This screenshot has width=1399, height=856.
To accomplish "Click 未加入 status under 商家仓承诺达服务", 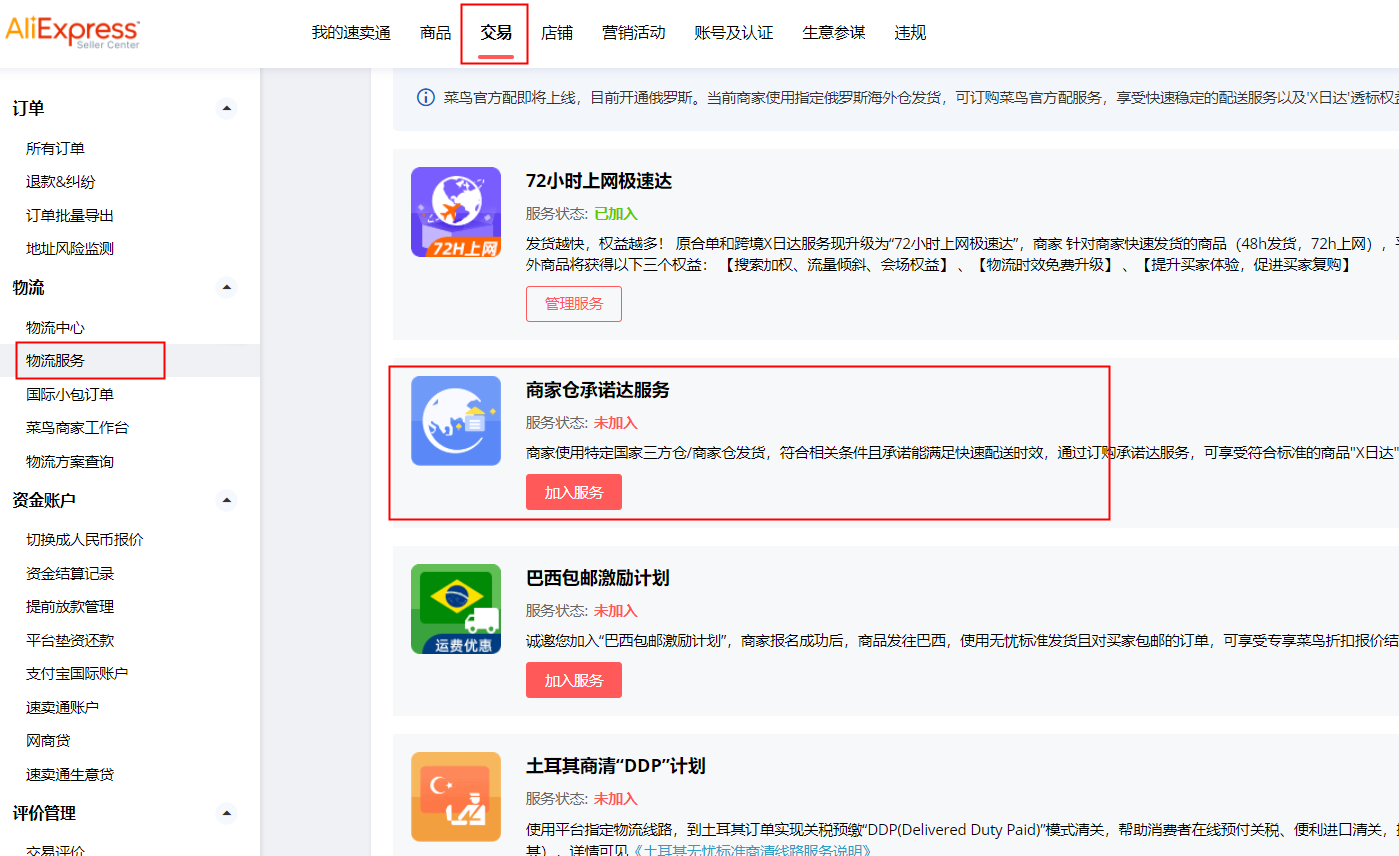I will click(616, 423).
